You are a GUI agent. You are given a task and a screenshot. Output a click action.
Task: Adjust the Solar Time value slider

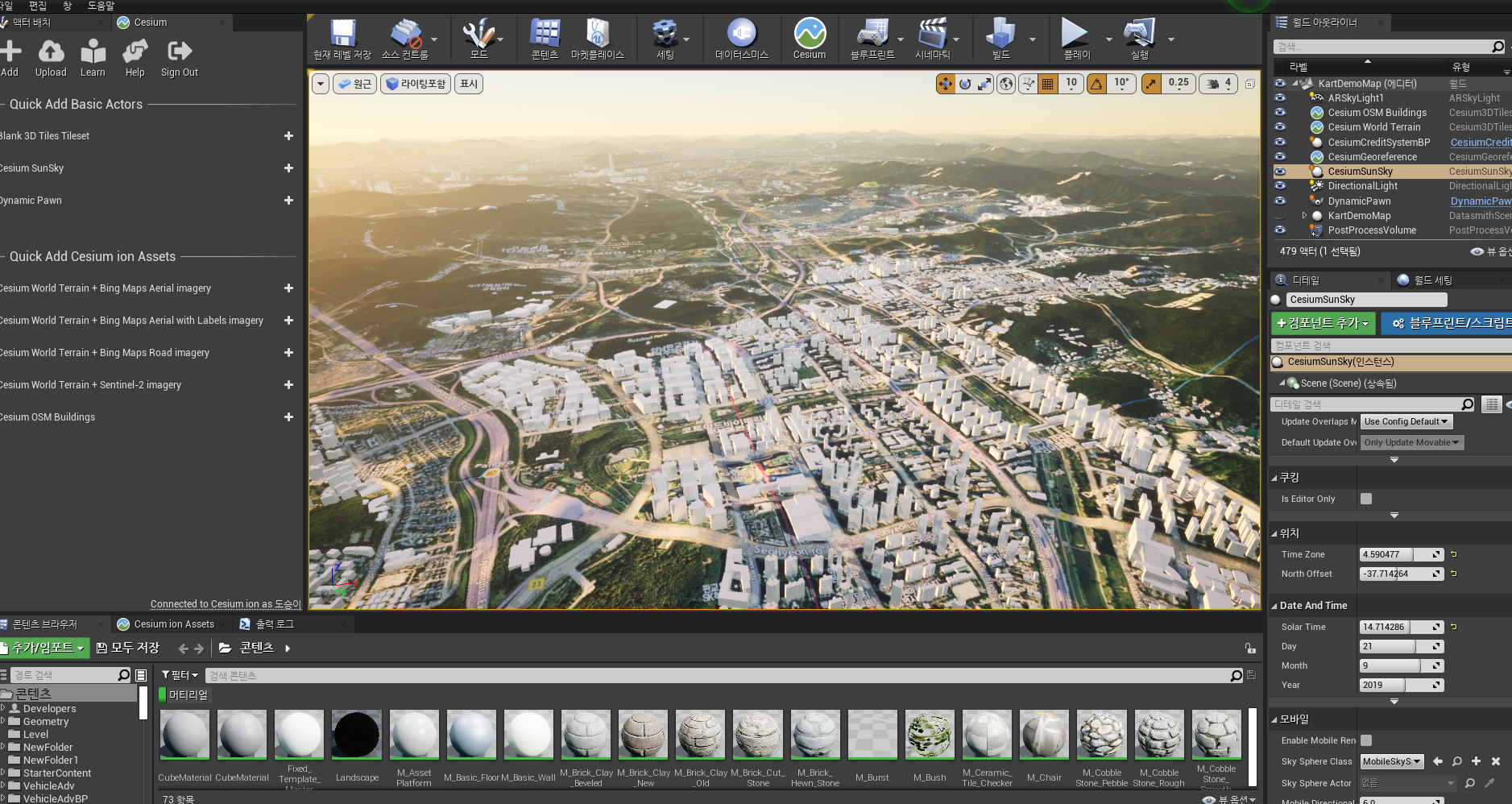click(x=1401, y=627)
